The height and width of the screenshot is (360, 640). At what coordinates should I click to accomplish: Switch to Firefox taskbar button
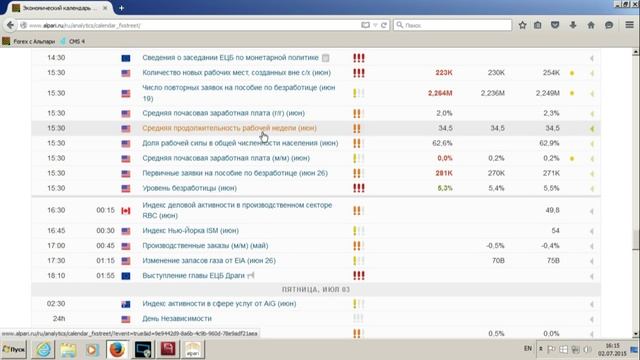[x=117, y=349]
